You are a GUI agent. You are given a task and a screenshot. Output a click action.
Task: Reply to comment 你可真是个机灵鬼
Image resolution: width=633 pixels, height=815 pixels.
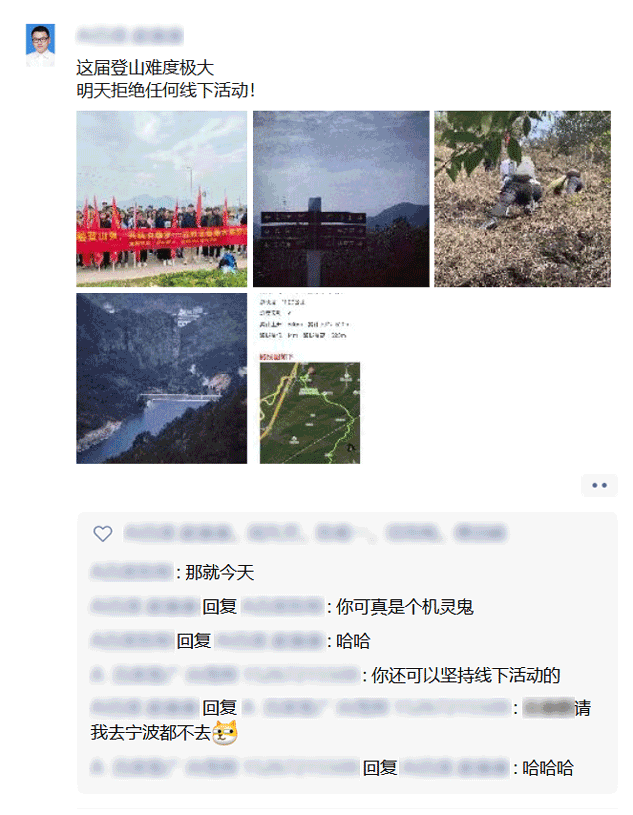click(404, 607)
